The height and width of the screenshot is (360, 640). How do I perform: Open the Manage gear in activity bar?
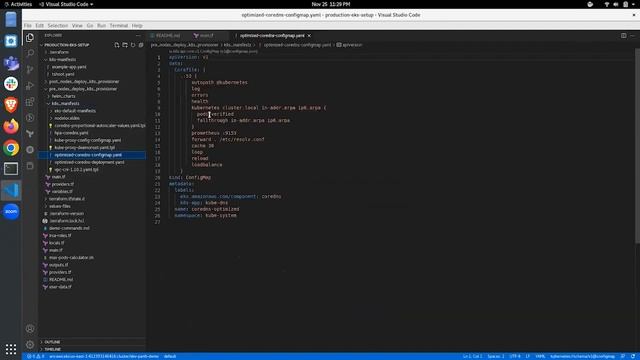pyautogui.click(x=30, y=344)
